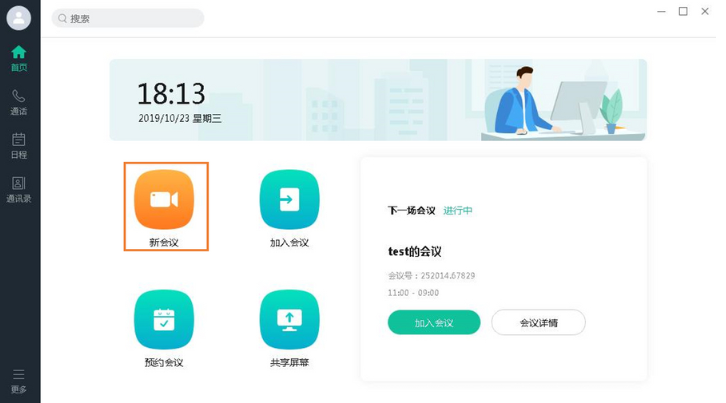Click the search magnifier icon
The image size is (726, 403).
(x=63, y=18)
